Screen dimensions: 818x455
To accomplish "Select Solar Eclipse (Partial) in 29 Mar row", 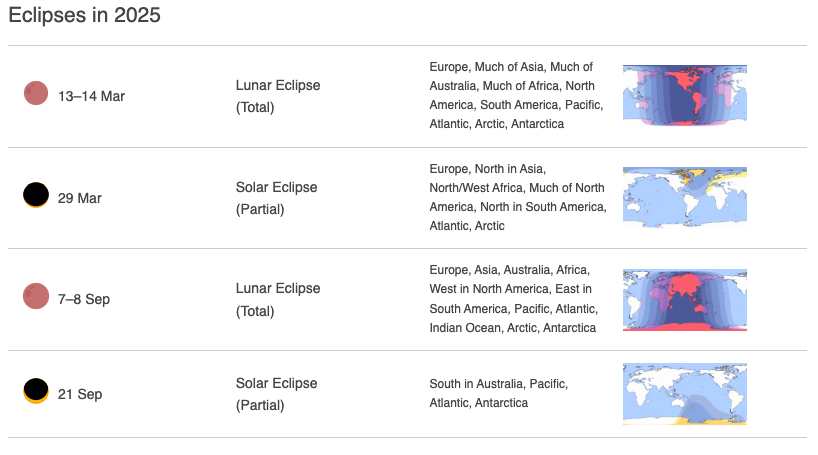I will point(276,198).
